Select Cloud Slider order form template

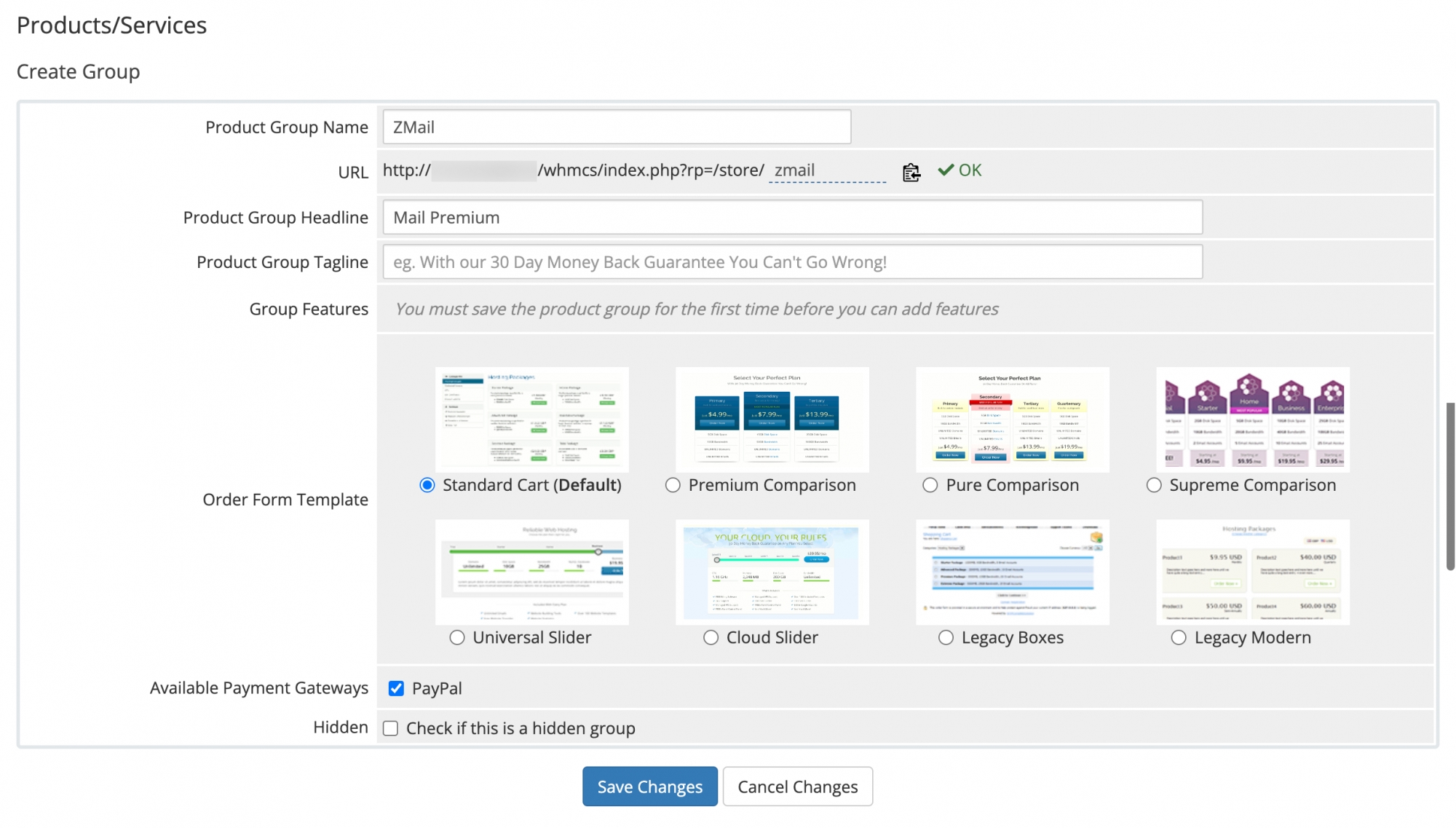click(x=710, y=637)
